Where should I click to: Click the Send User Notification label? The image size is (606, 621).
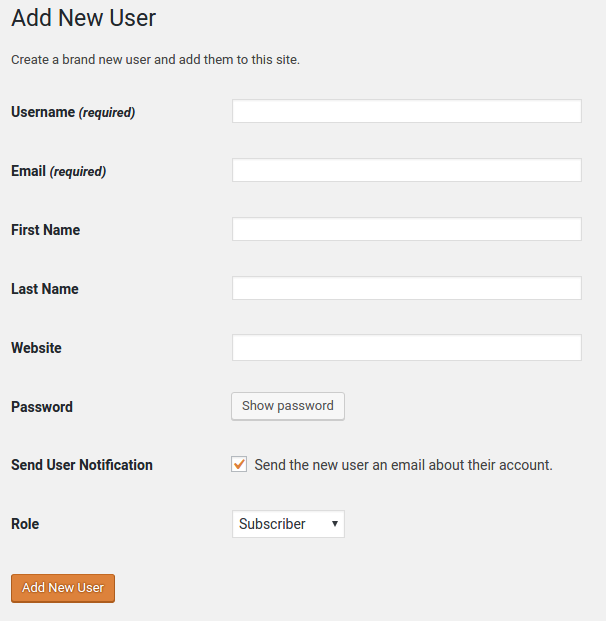coord(81,465)
